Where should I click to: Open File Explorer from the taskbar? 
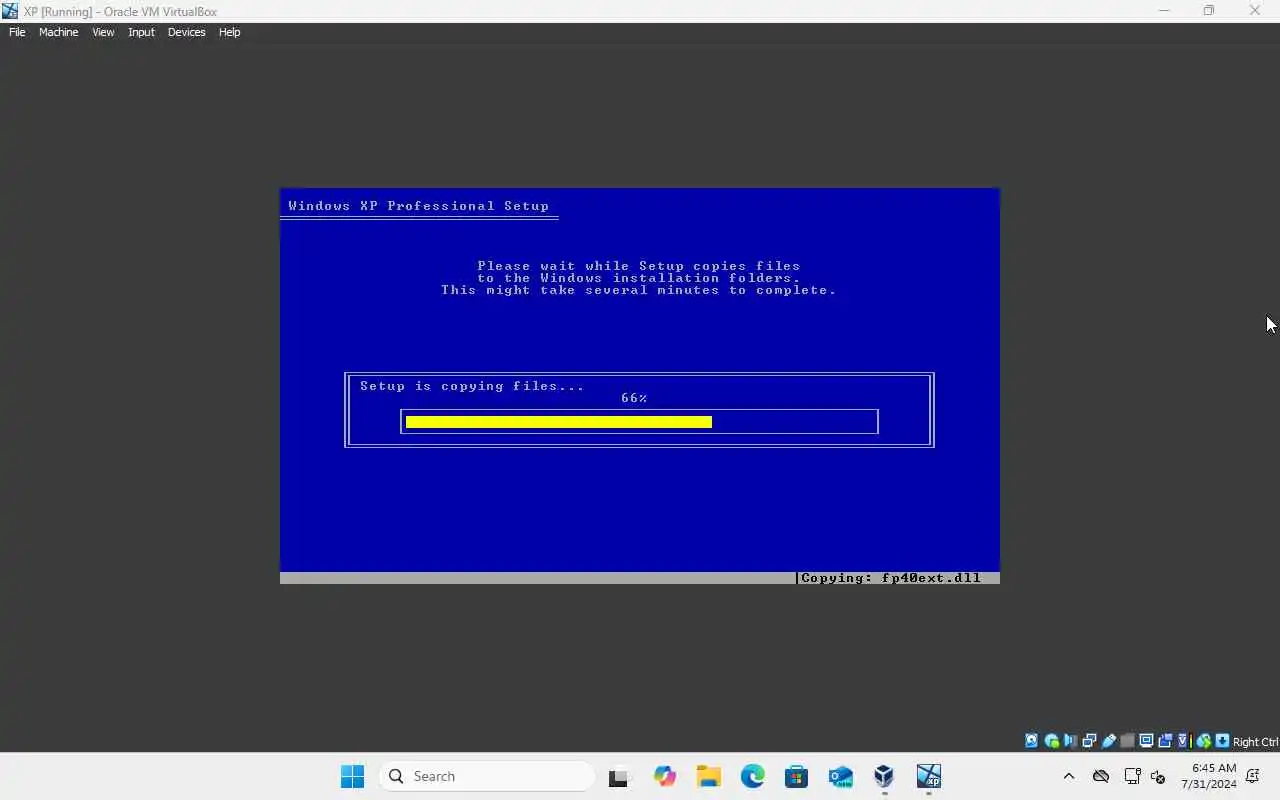click(708, 776)
